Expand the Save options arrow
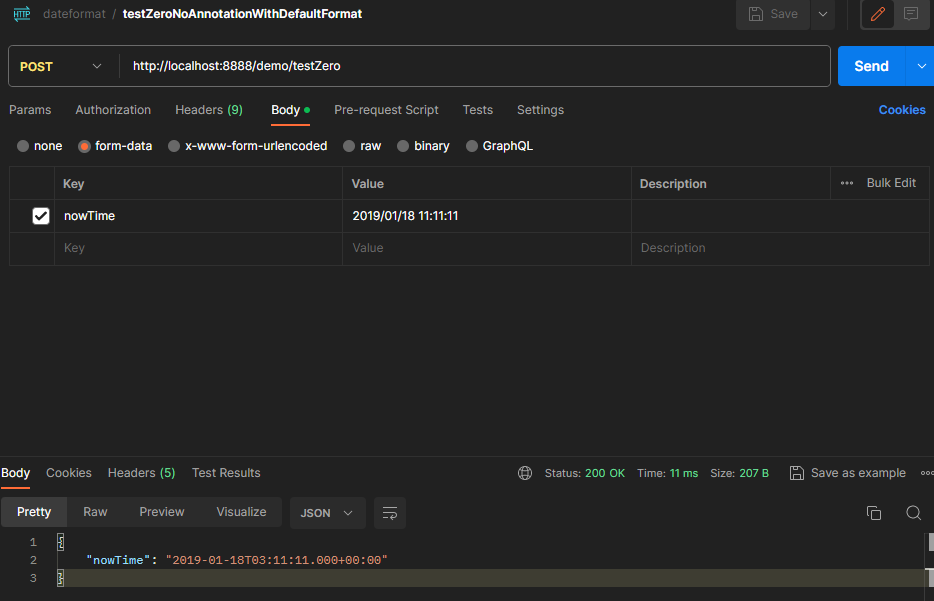 tap(822, 14)
